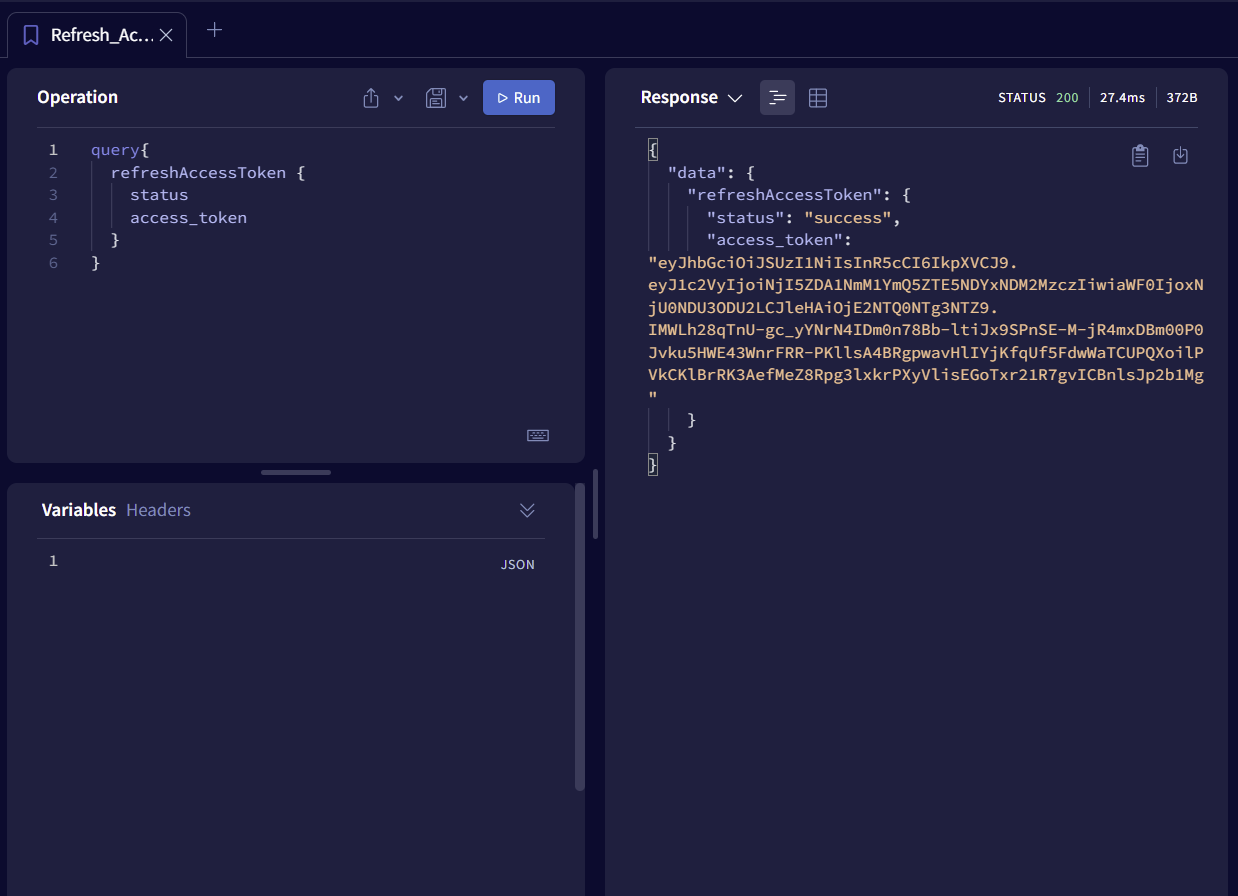Switch response to table view

(x=818, y=98)
